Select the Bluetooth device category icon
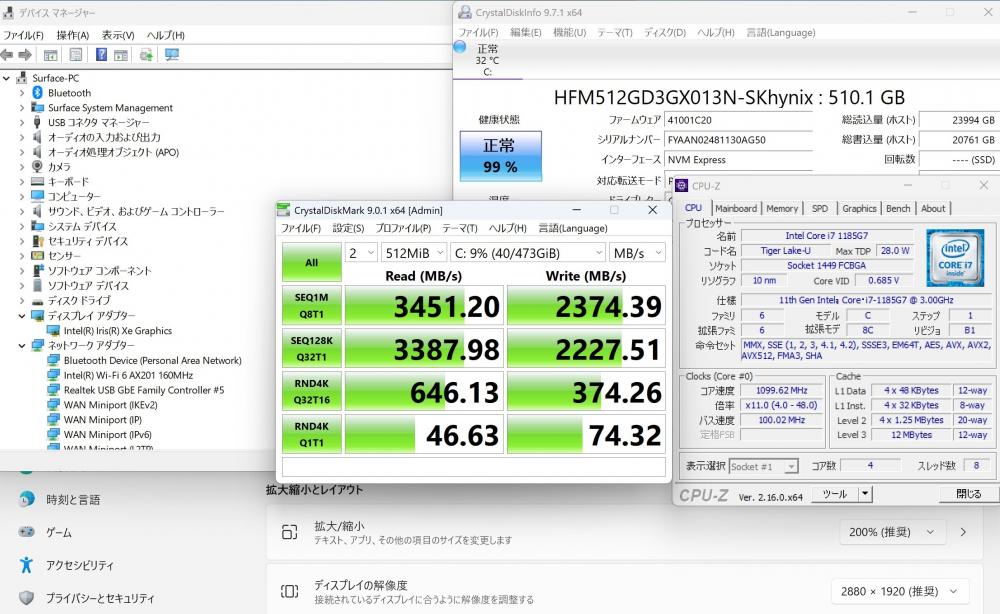 (37, 93)
